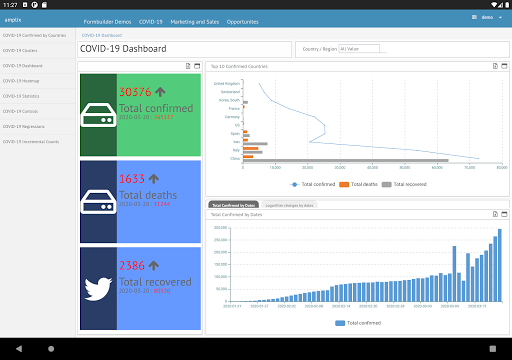Toggle Total confirmed series in top chart legend

[x=313, y=184]
